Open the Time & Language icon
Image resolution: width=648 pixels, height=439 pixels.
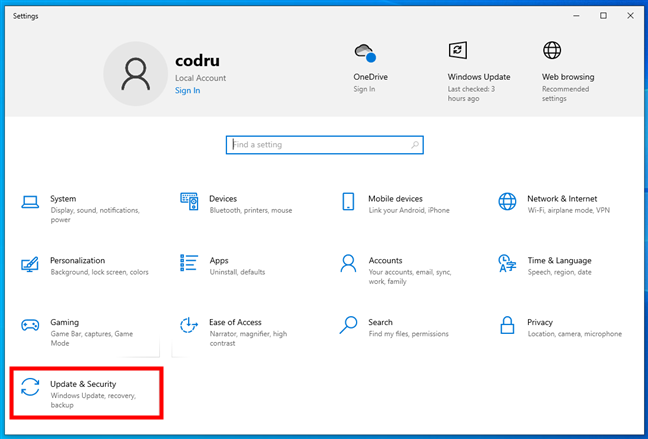click(x=507, y=263)
